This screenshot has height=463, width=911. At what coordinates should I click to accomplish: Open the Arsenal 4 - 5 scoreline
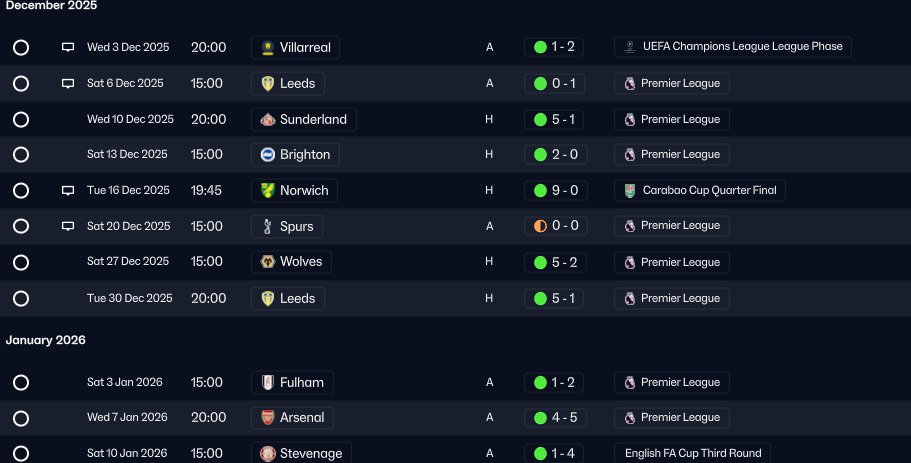[555, 418]
